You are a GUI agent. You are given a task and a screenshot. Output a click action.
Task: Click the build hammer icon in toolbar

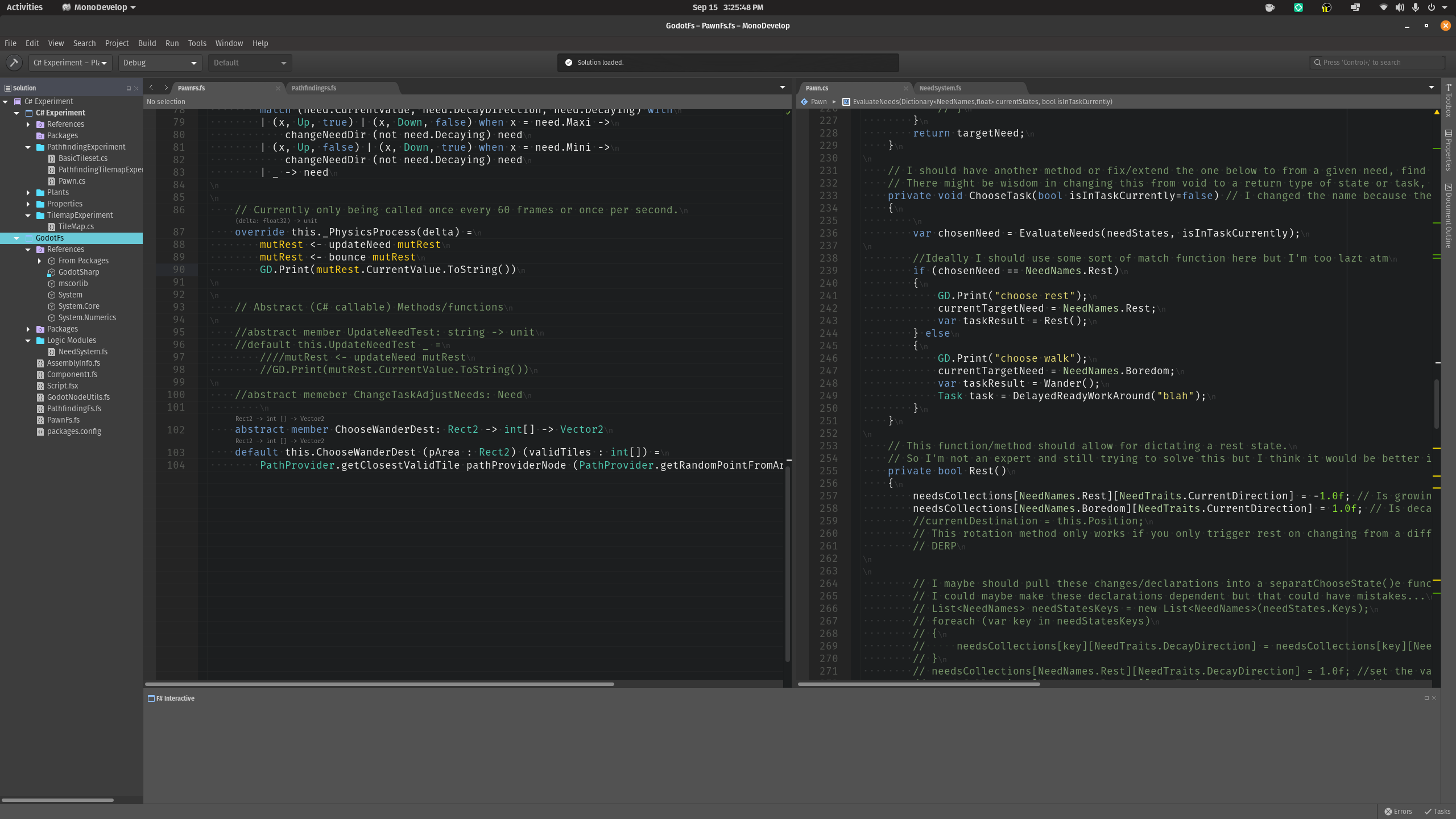tap(14, 63)
